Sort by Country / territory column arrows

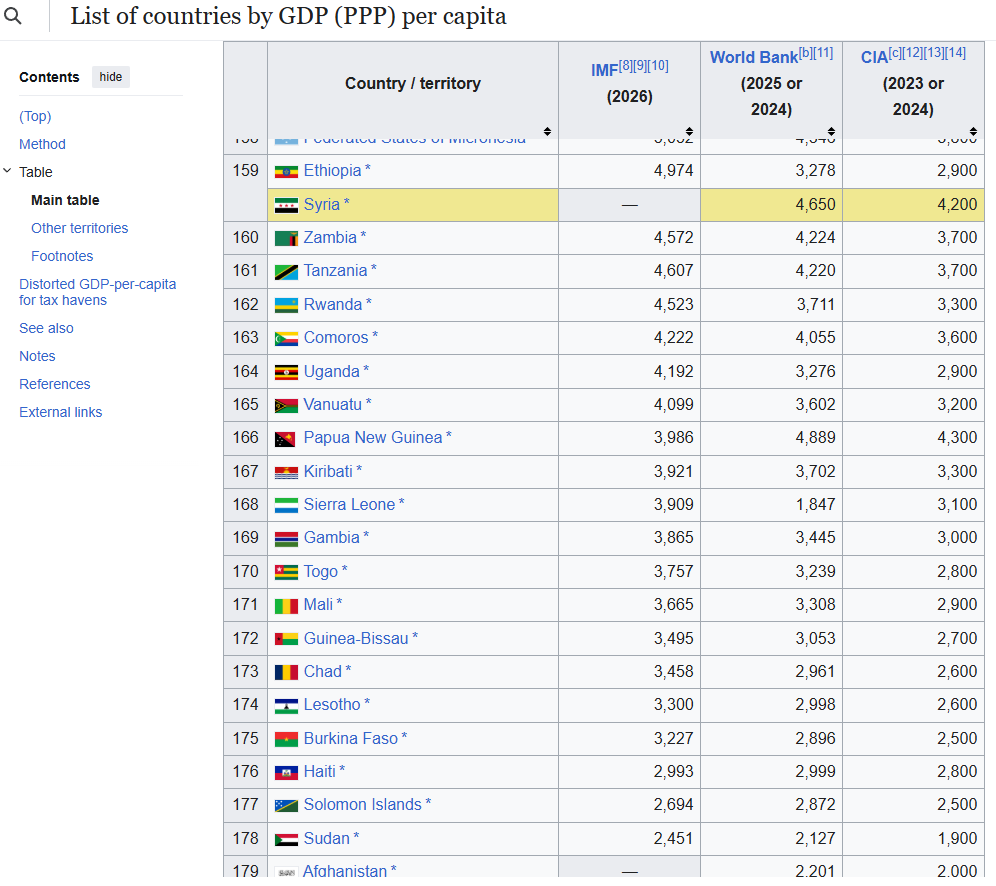pos(547,131)
